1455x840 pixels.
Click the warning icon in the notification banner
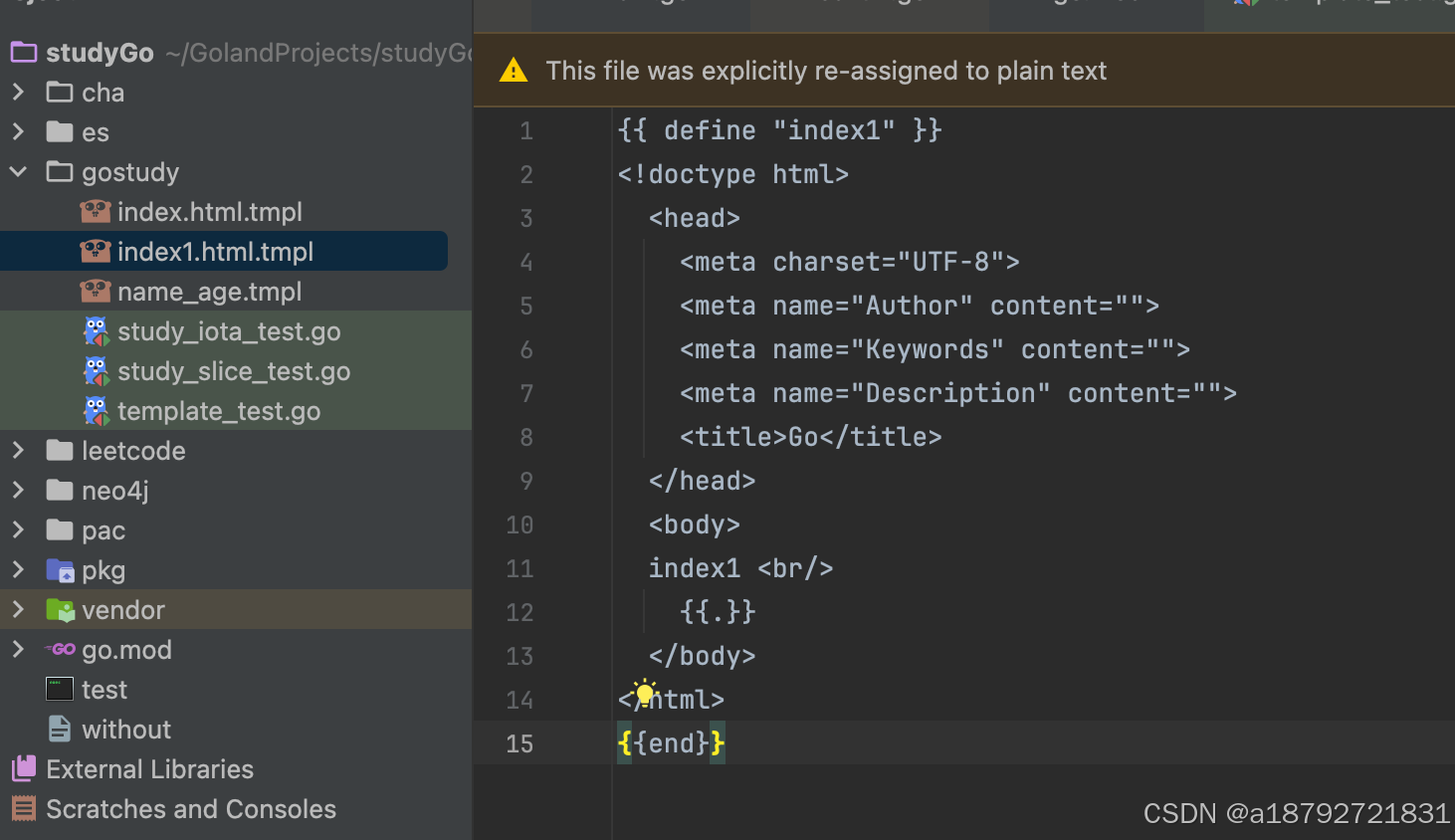pos(514,71)
